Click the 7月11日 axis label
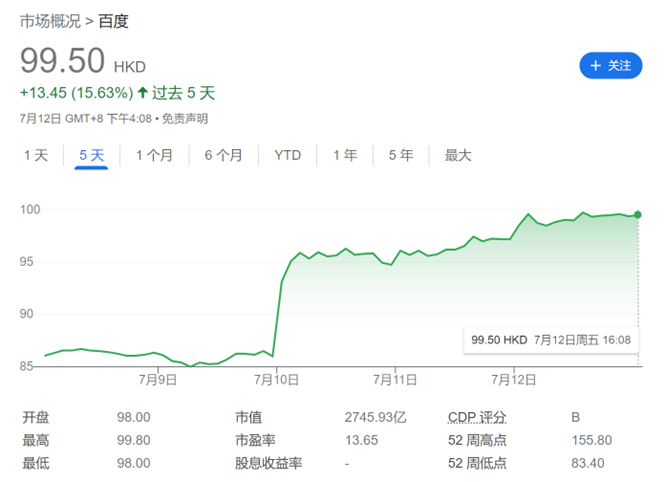Screen dimensions: 665x482 pyautogui.click(x=395, y=379)
